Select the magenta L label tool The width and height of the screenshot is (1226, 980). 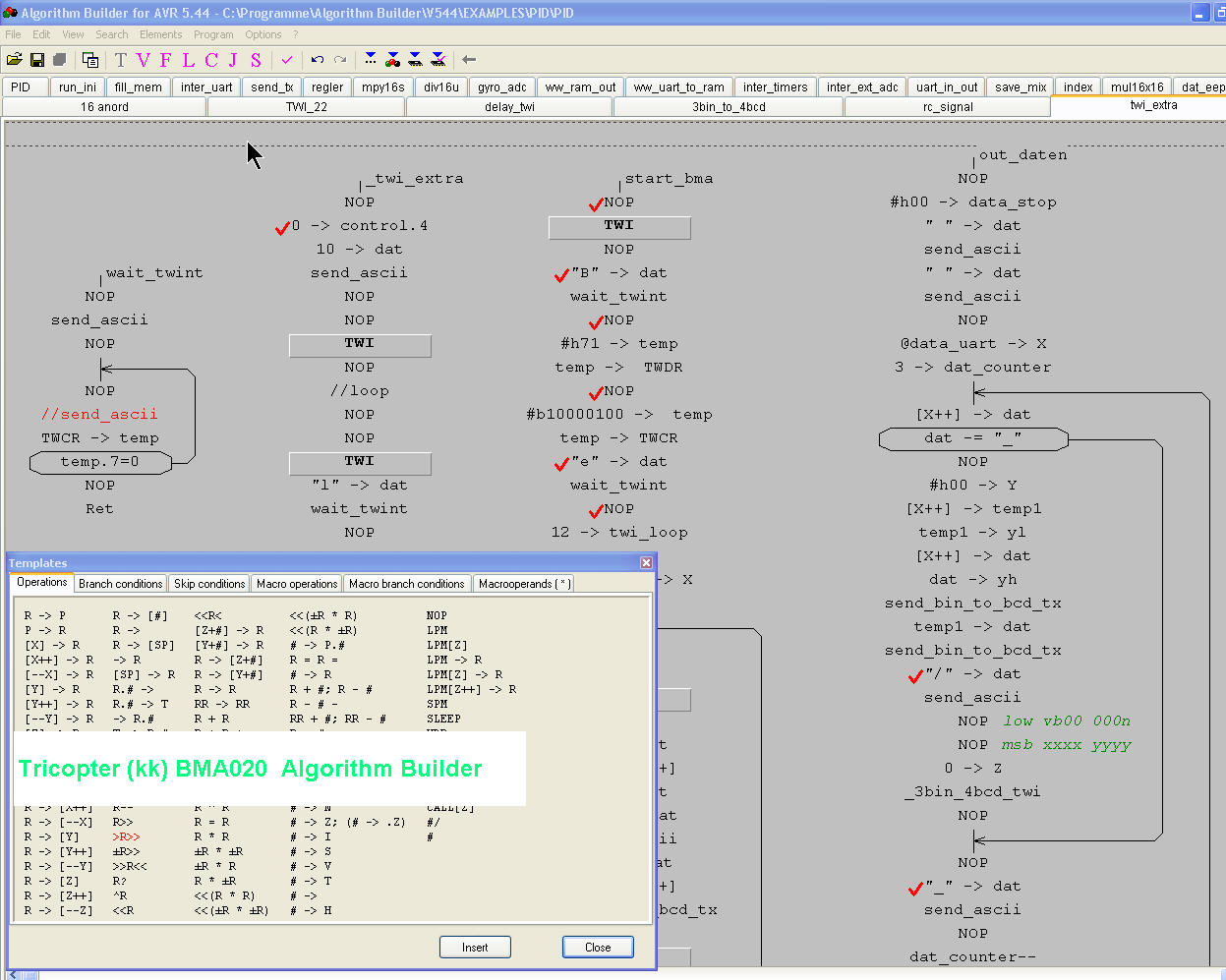point(188,60)
